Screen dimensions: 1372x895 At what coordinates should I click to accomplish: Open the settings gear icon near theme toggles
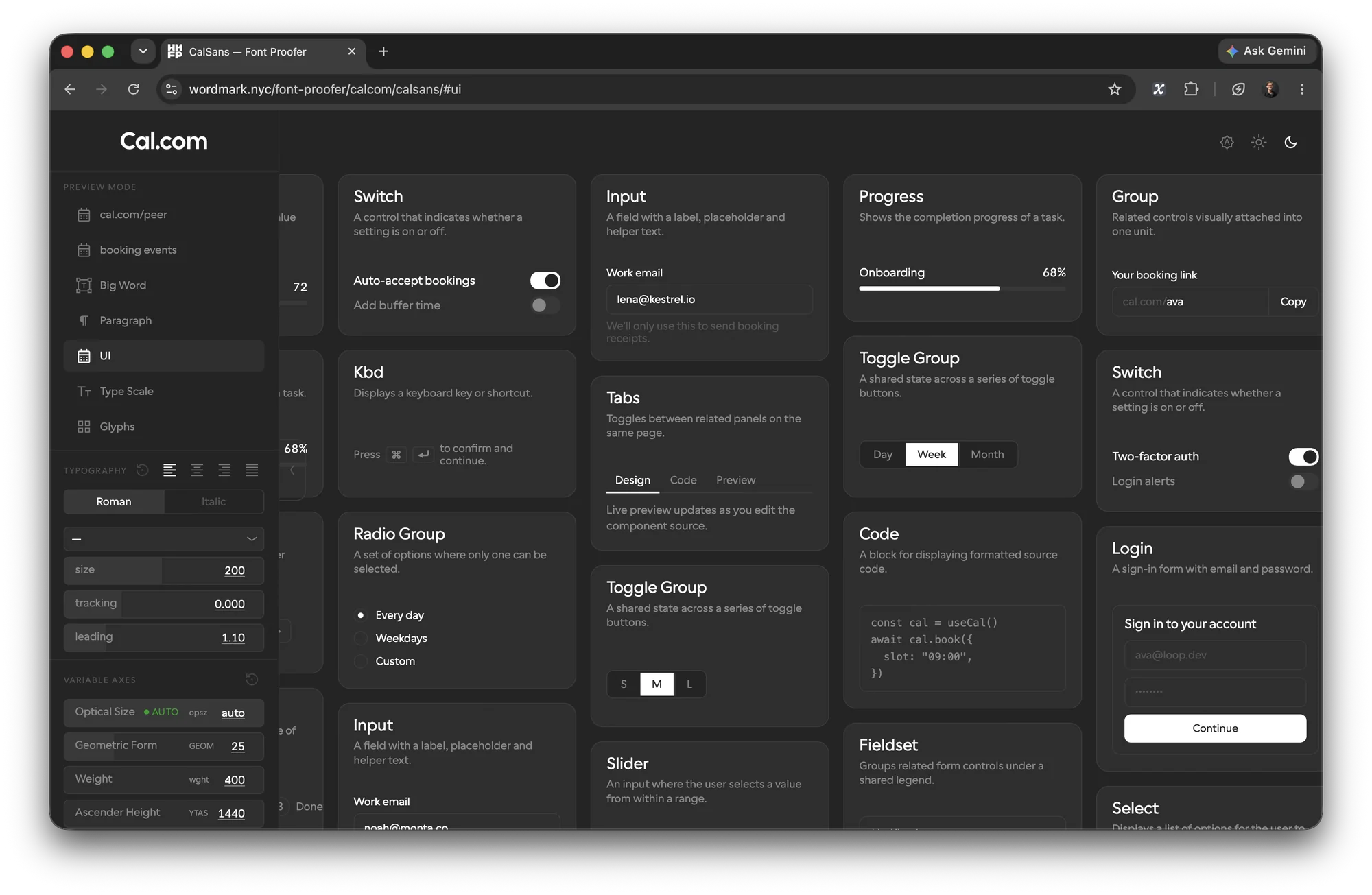click(1227, 142)
